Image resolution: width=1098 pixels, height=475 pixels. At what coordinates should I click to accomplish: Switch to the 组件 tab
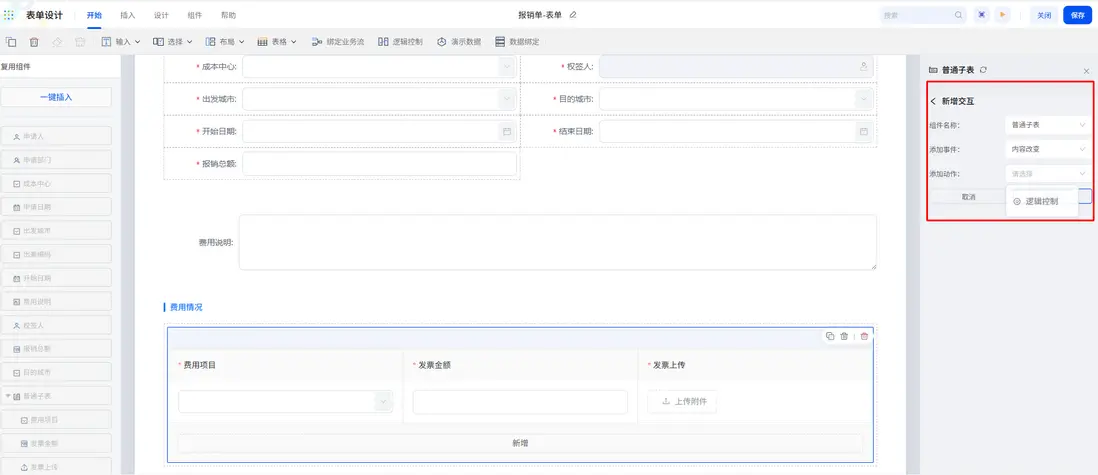pyautogui.click(x=195, y=15)
